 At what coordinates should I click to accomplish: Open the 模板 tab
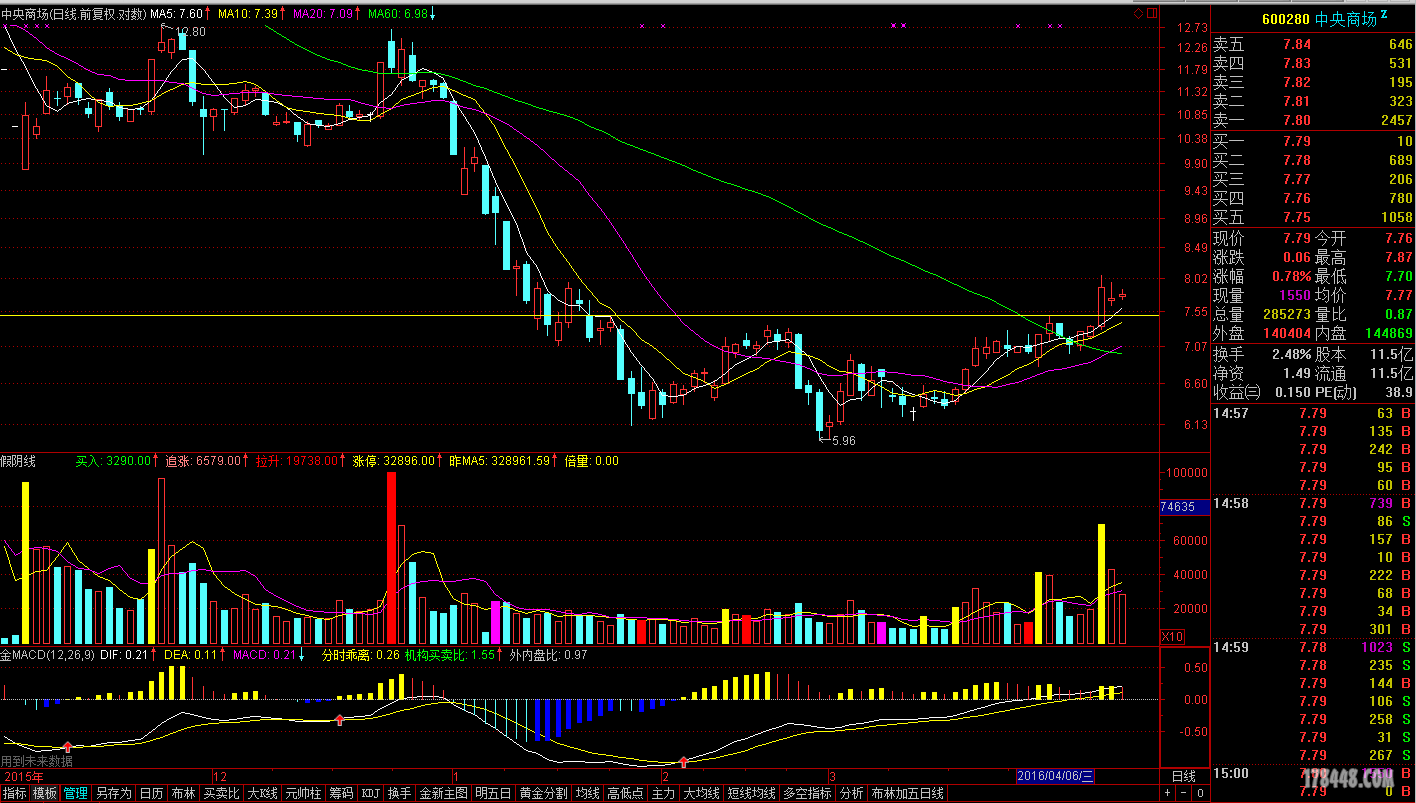click(x=45, y=793)
